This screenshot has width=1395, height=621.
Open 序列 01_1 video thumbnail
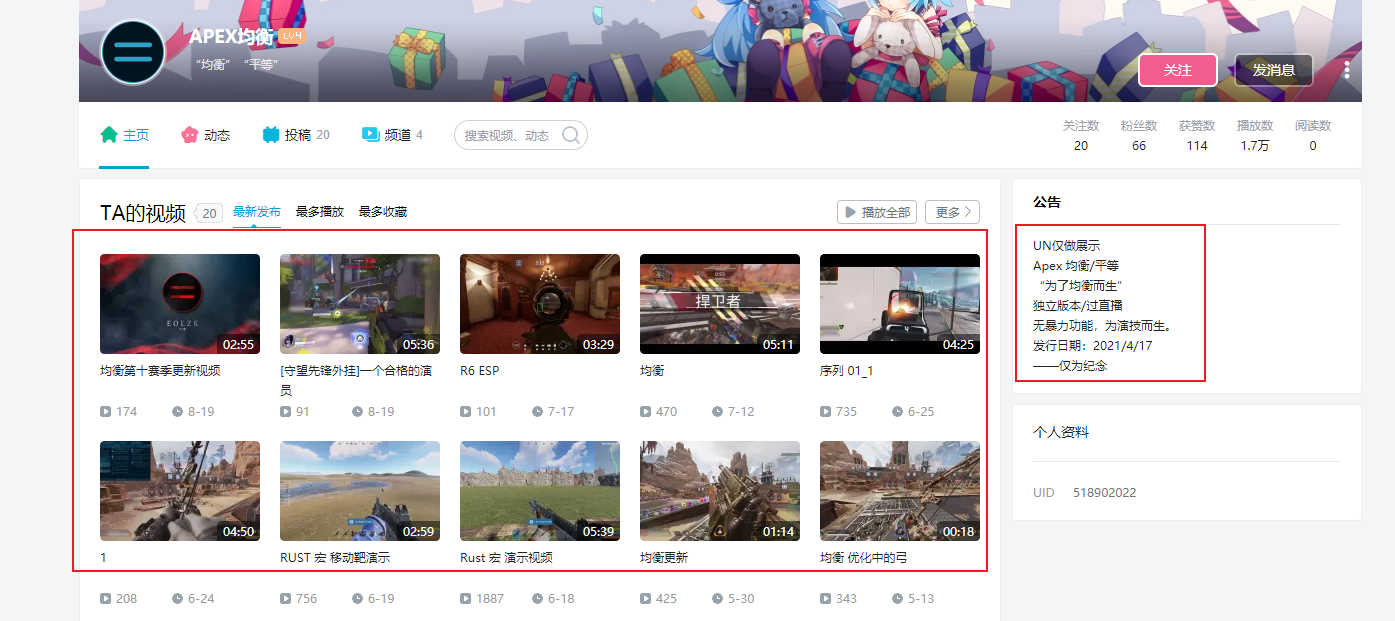[900, 304]
